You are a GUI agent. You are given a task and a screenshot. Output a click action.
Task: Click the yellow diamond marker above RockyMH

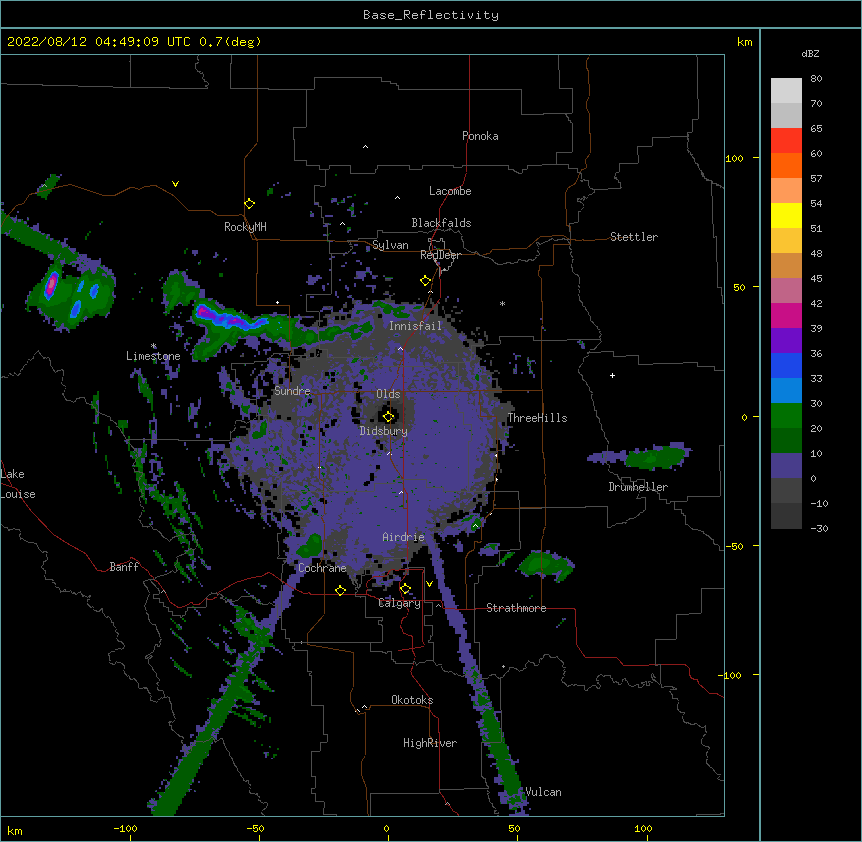pos(250,204)
